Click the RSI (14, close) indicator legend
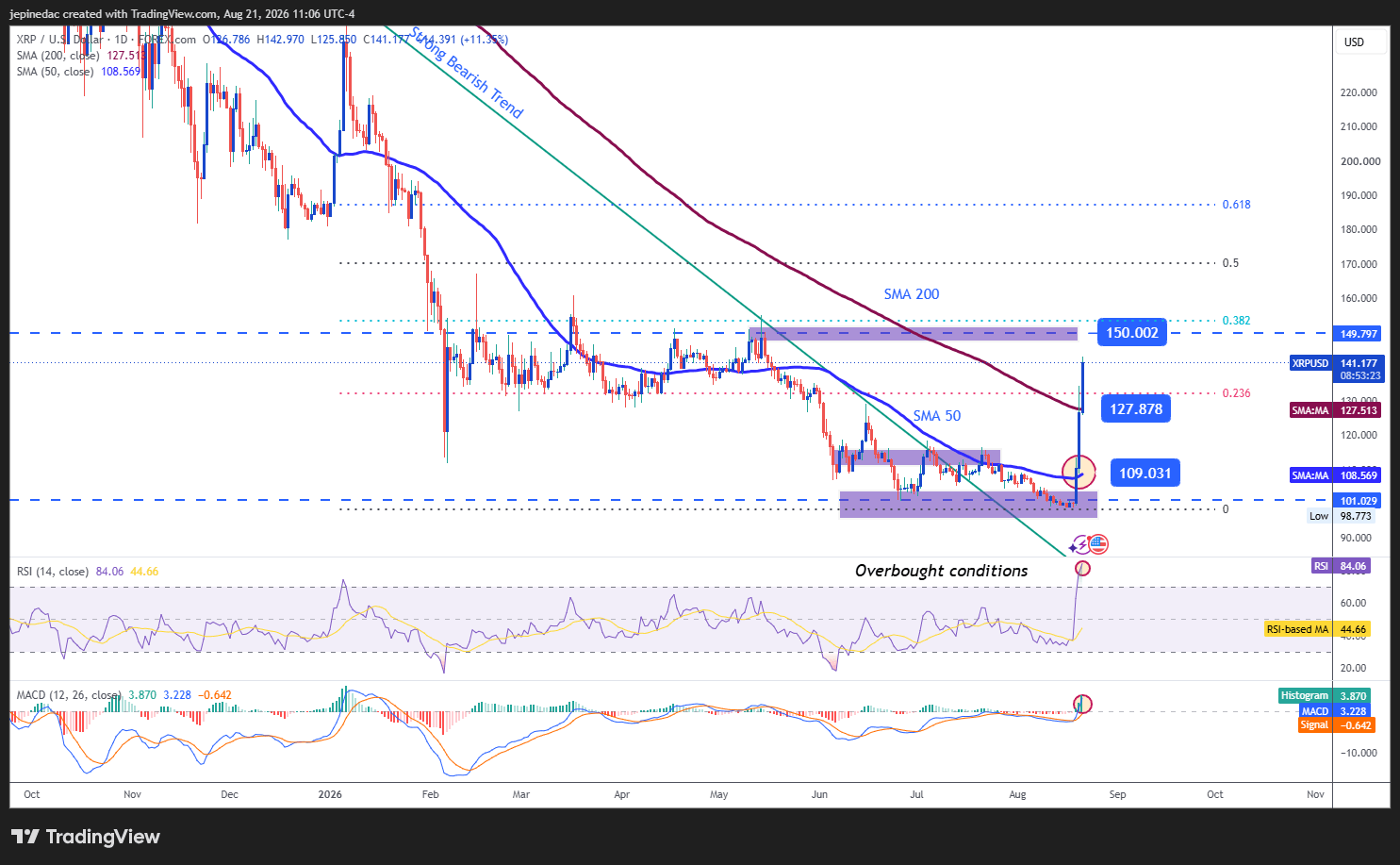 point(87,572)
